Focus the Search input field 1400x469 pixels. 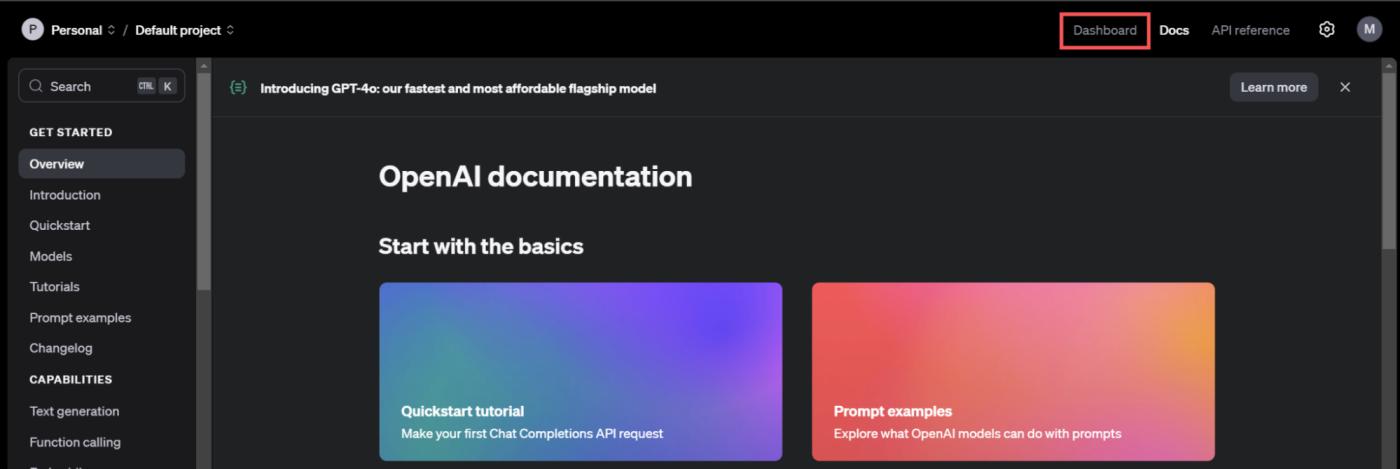[101, 86]
